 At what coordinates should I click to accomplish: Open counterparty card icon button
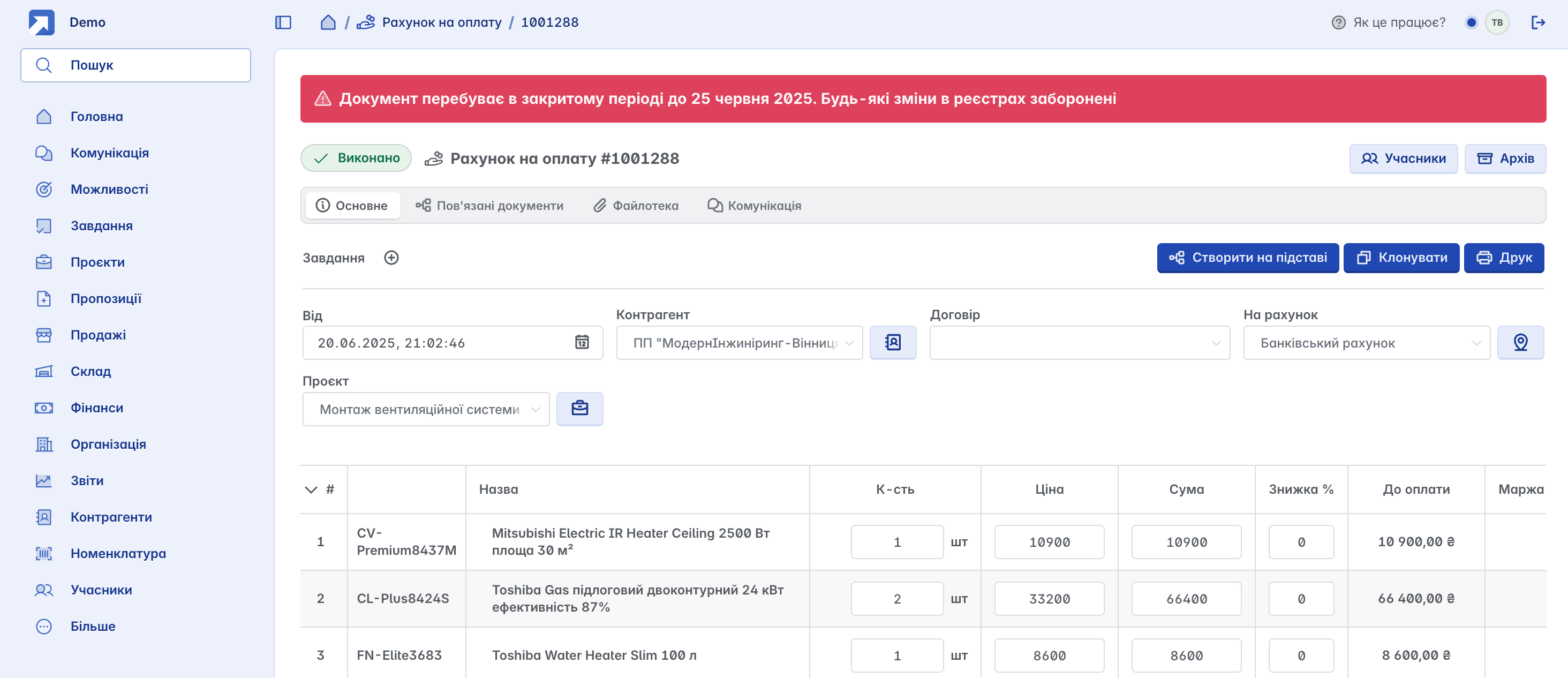tap(892, 343)
